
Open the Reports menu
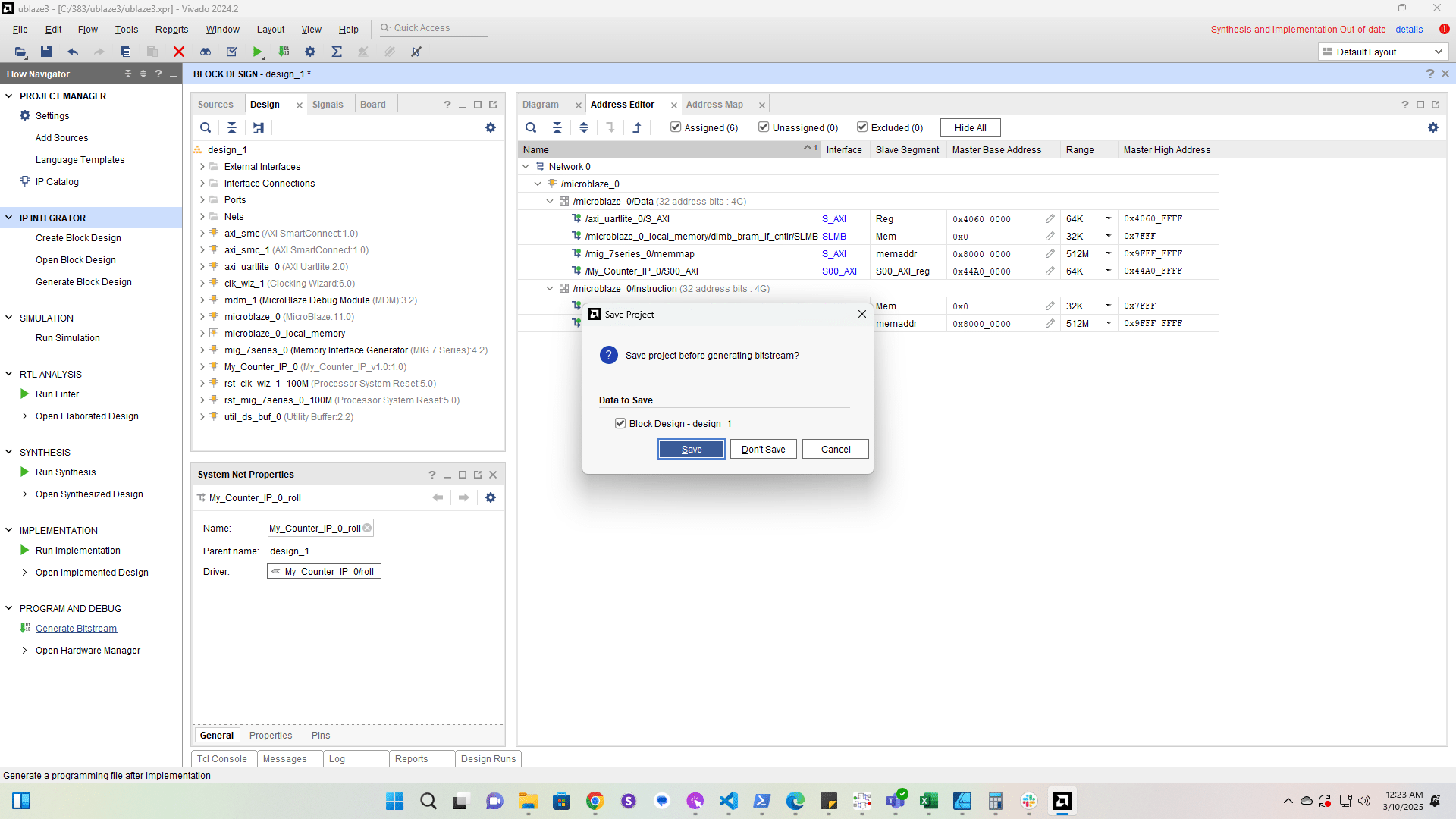point(171,29)
